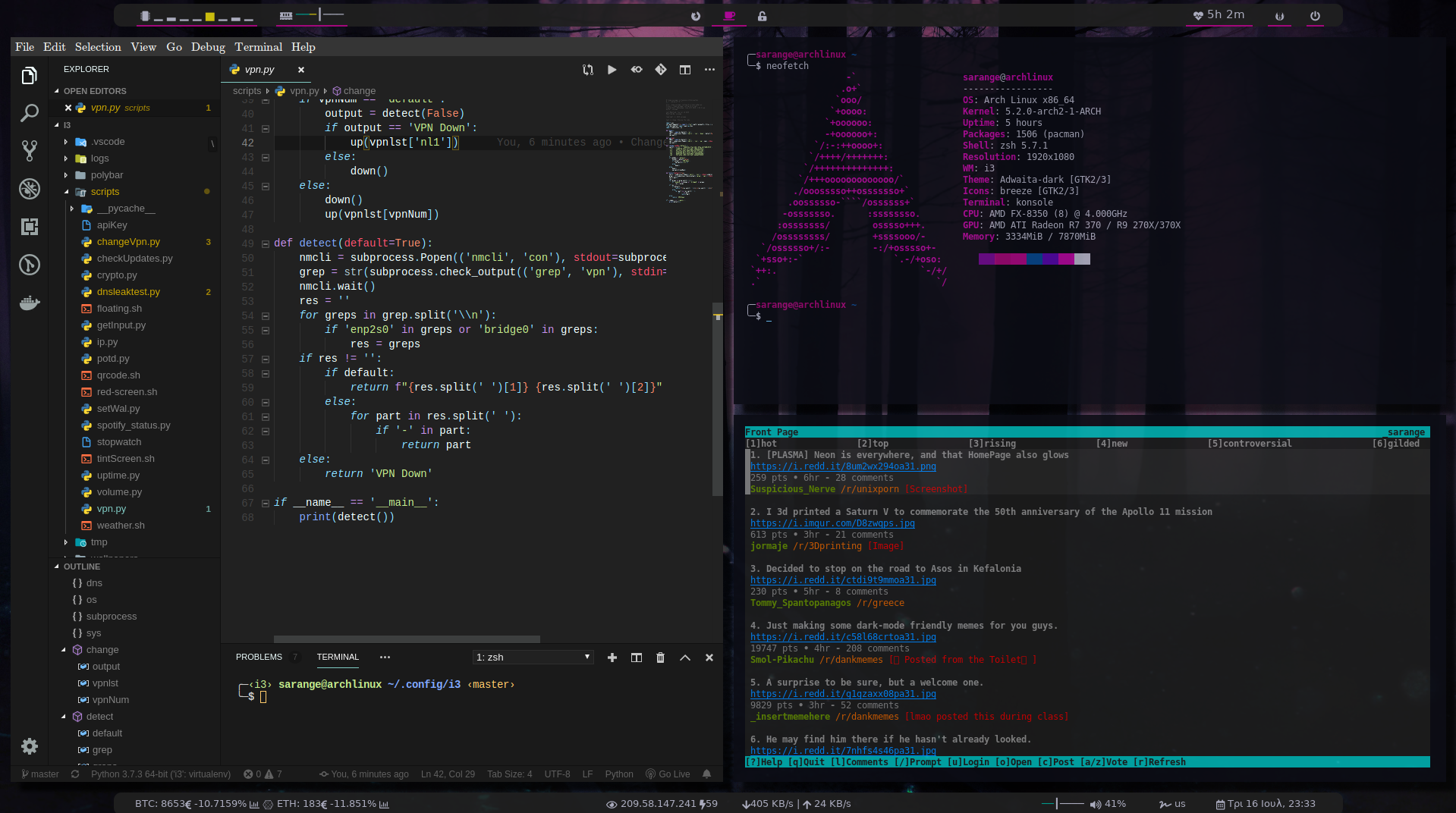Click the sync changes status bar icon
The image size is (1456, 813).
click(75, 774)
